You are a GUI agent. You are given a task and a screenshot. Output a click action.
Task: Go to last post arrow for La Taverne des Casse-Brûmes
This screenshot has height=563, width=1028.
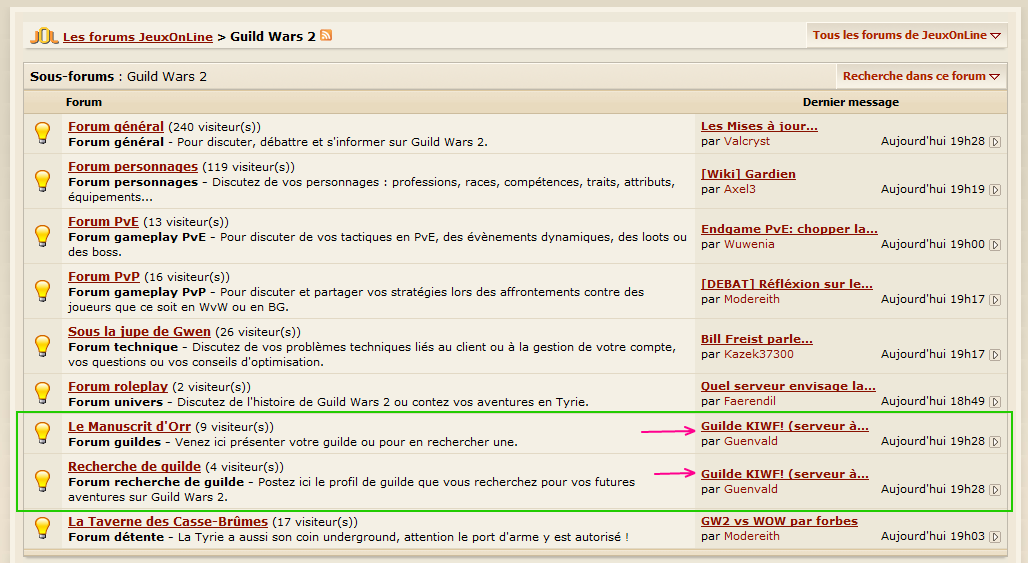click(995, 537)
